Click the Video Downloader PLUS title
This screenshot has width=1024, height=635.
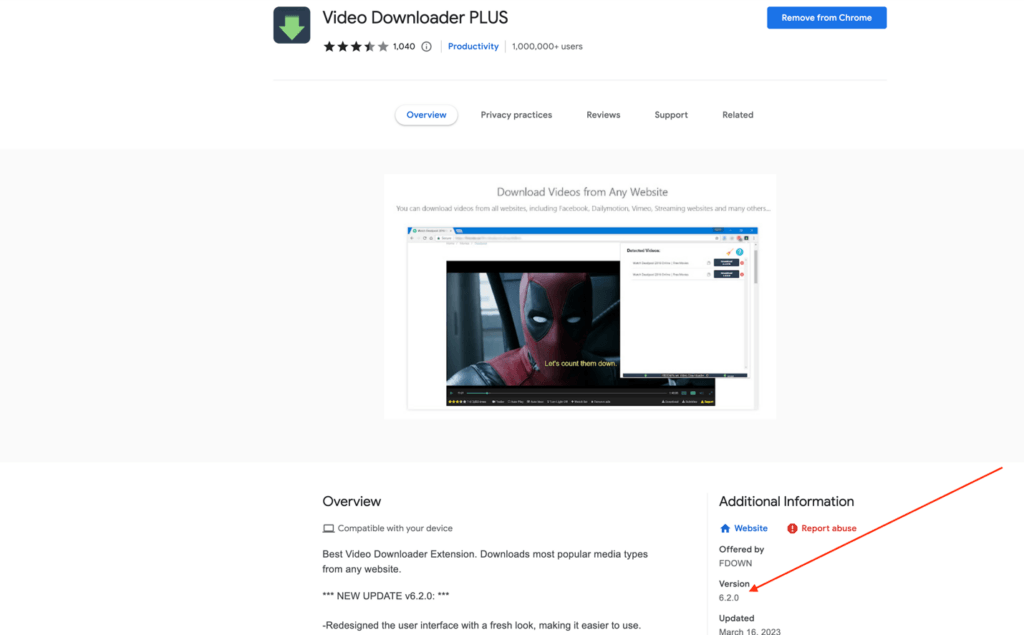[415, 18]
